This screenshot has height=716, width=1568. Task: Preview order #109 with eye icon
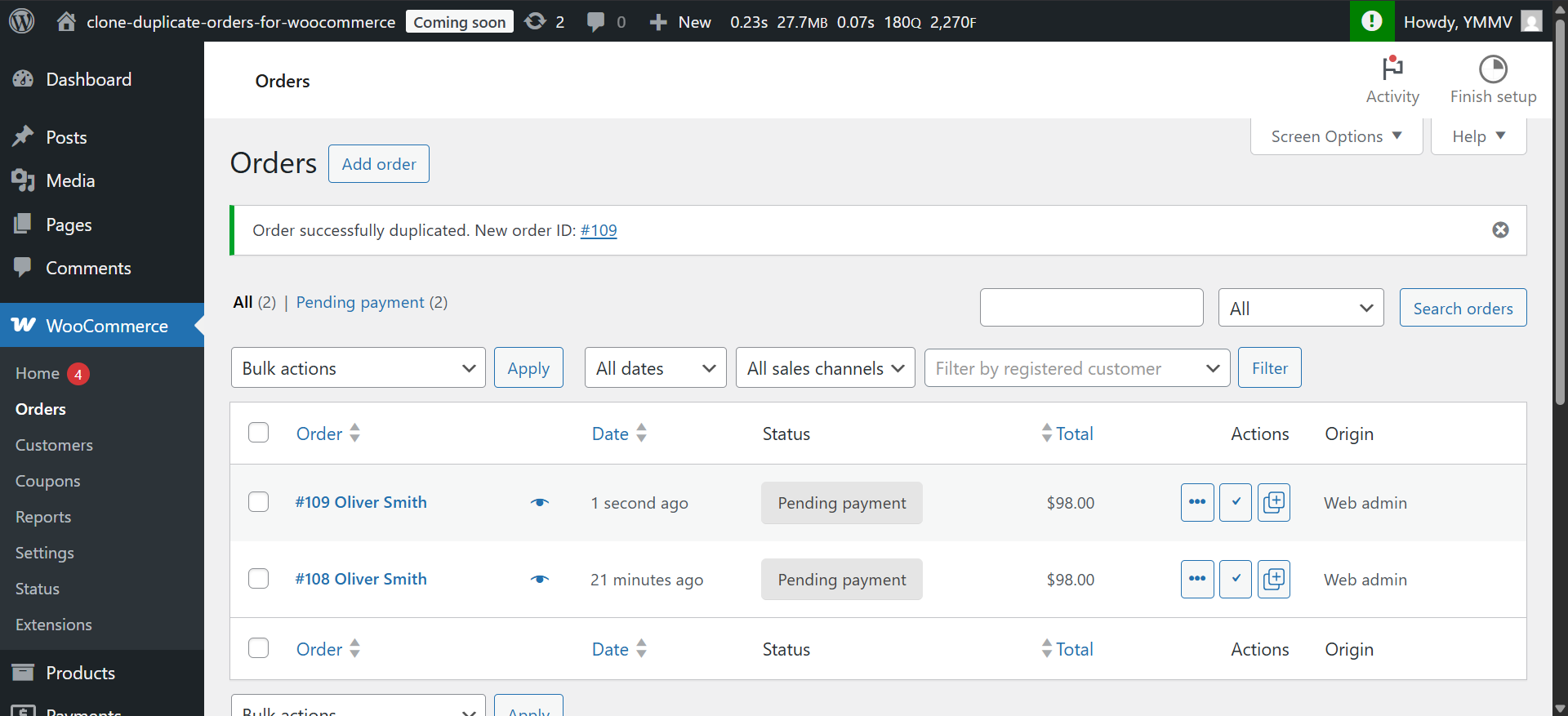point(540,503)
